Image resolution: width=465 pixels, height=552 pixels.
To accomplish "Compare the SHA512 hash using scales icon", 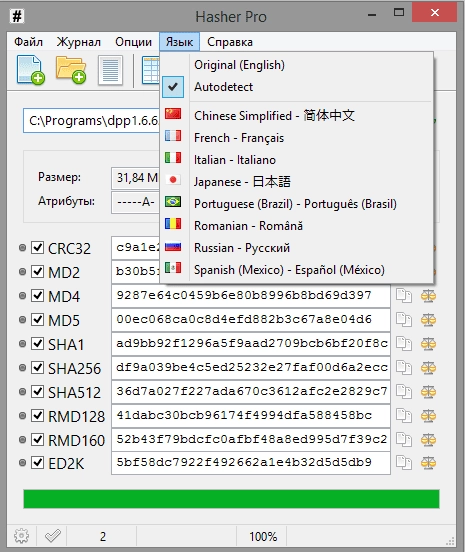I will 428,391.
